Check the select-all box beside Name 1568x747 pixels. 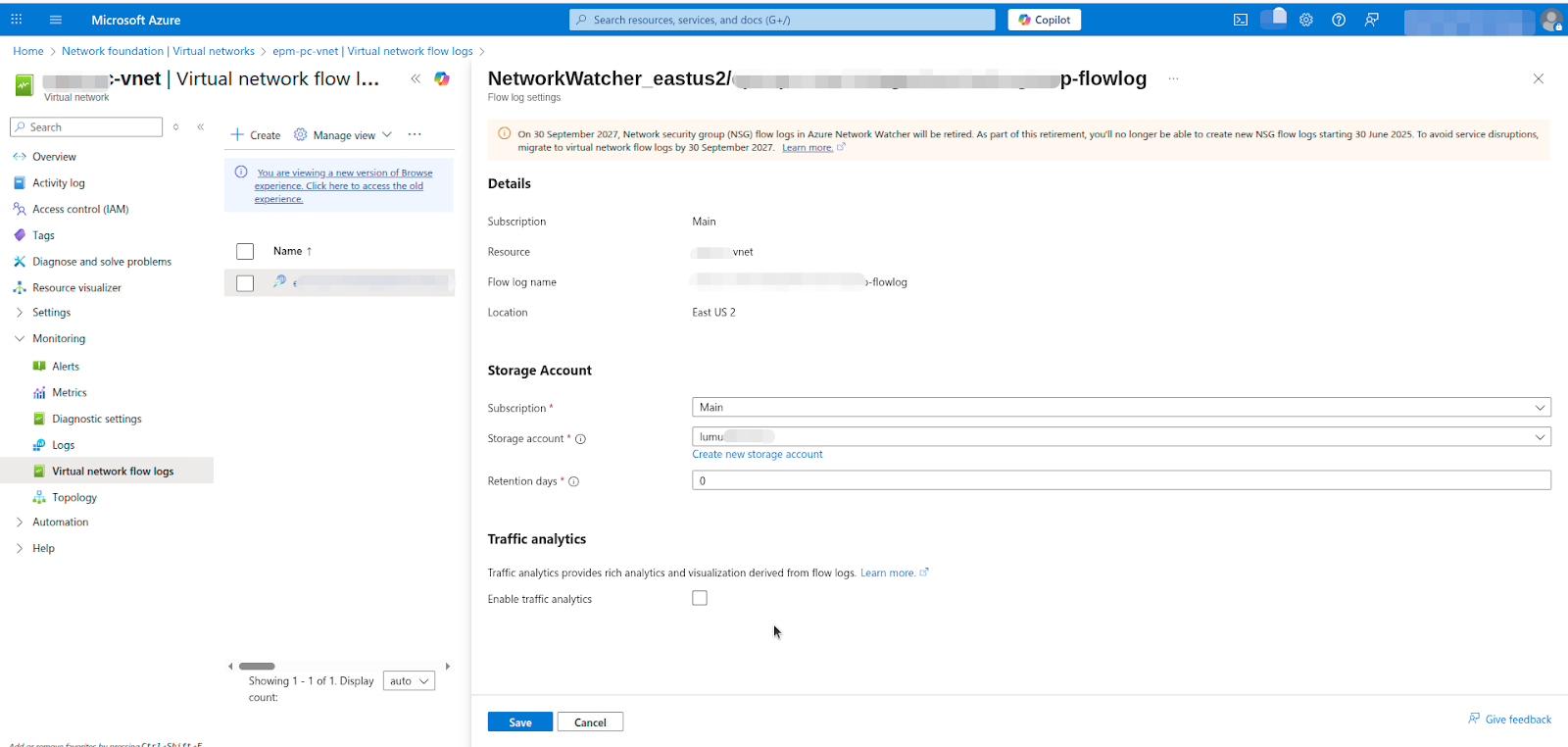245,252
